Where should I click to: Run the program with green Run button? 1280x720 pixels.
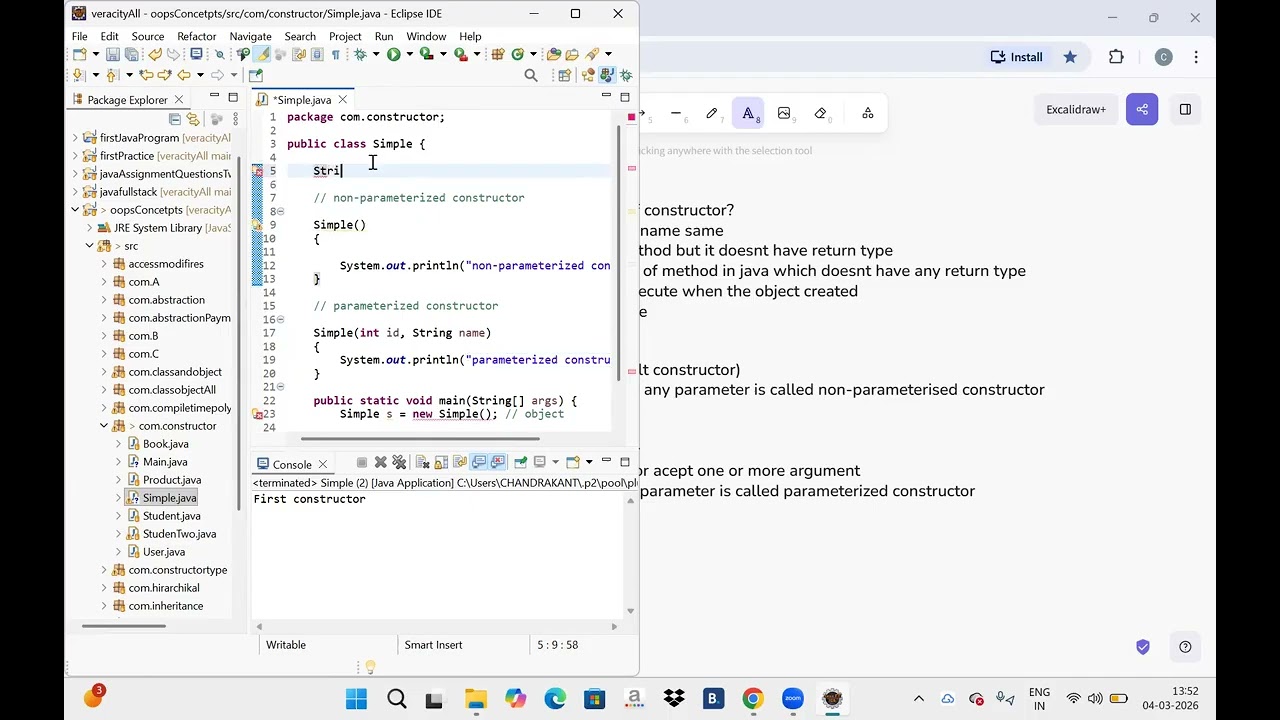394,54
